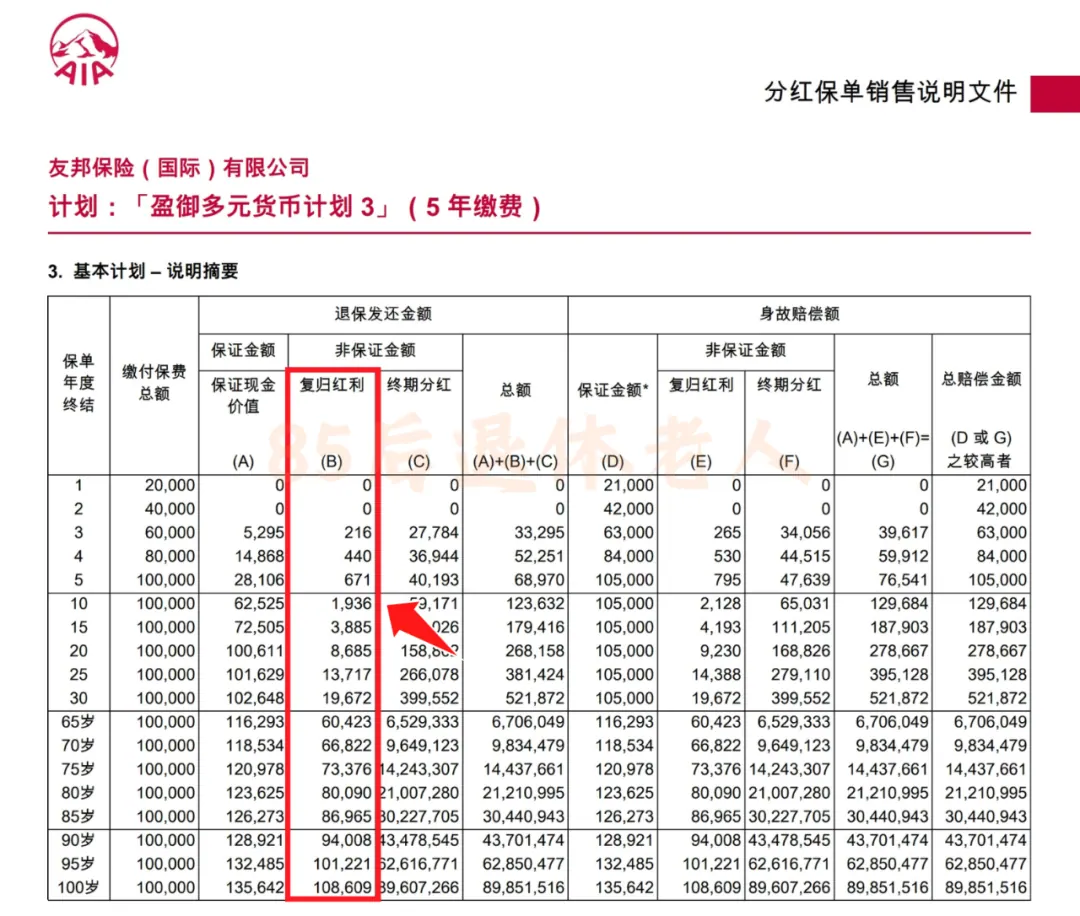This screenshot has height=916, width=1080.
Task: Select age 100 surrender total '89,851,516'
Action: click(523, 888)
